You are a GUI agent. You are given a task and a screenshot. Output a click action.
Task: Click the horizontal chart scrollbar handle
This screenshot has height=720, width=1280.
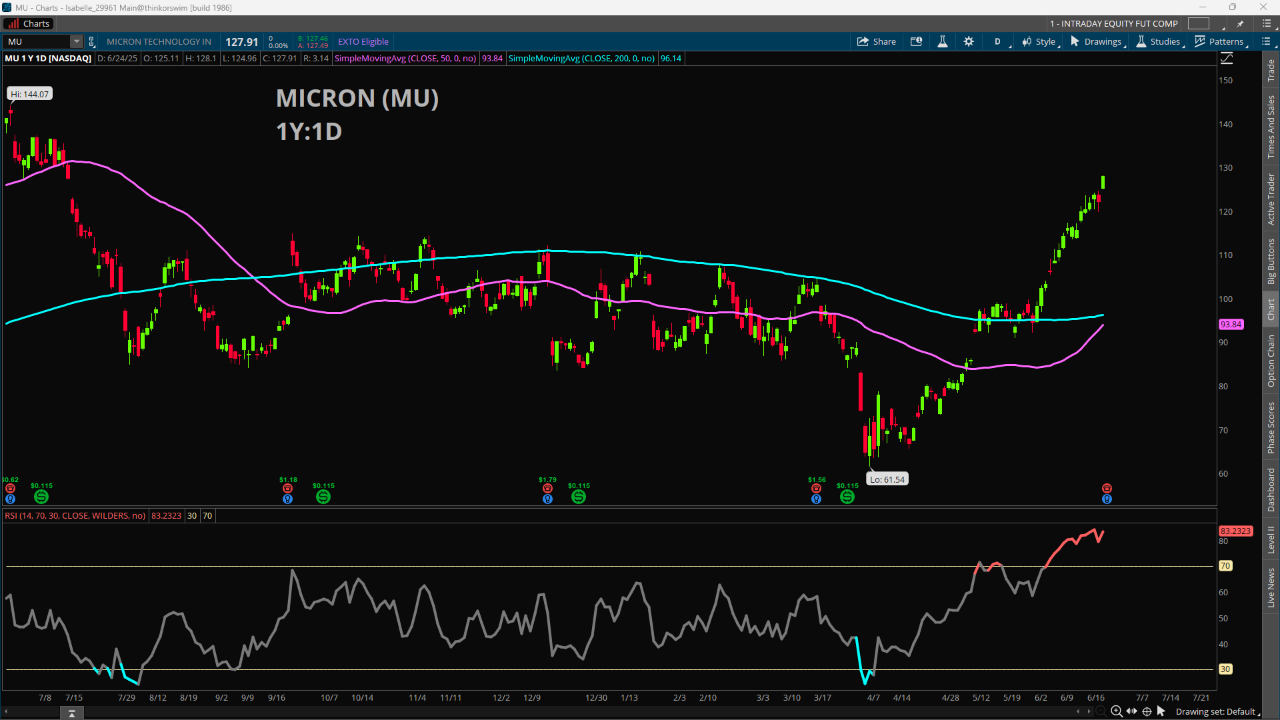pos(71,712)
